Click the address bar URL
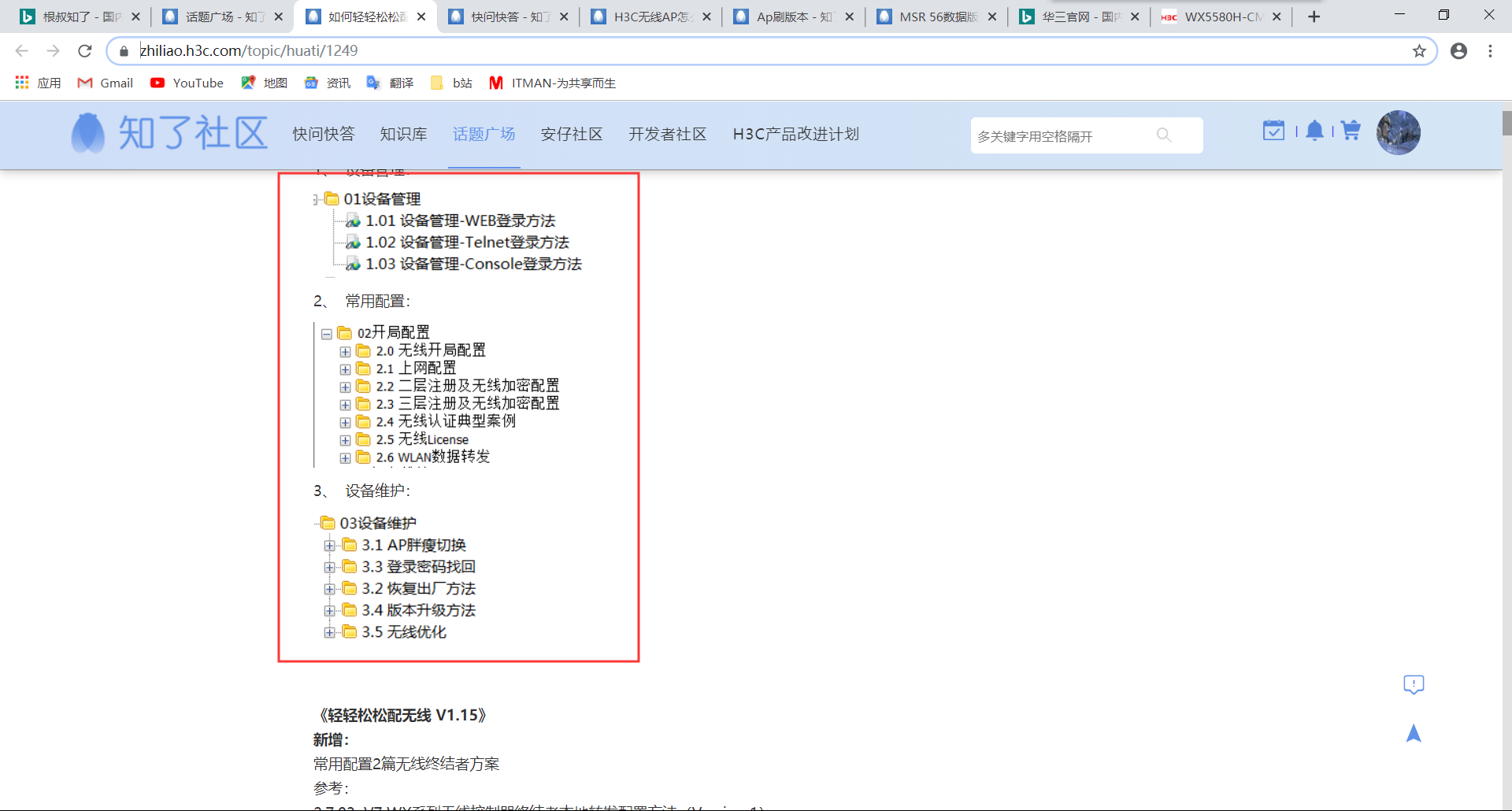 point(249,51)
